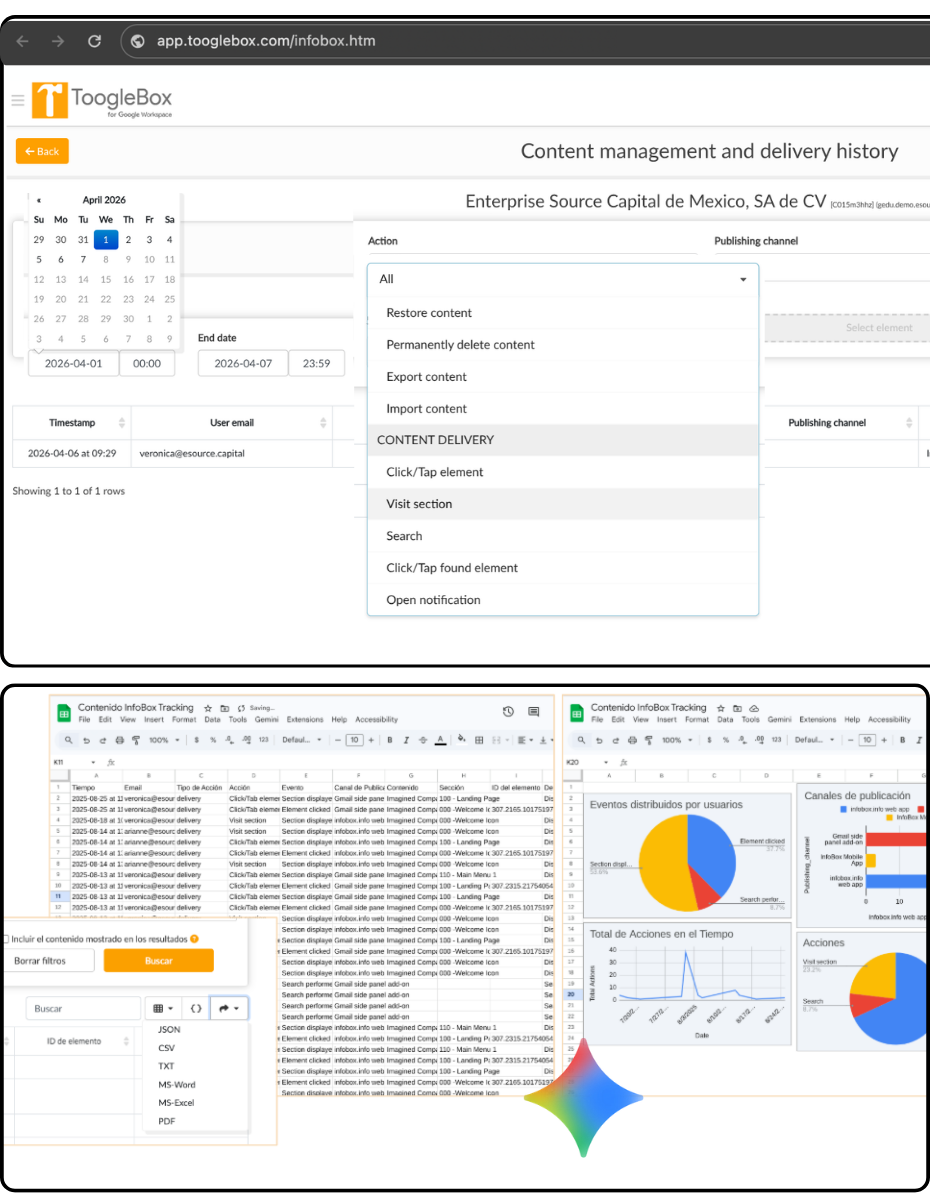Open version history via the clock icon

(507, 712)
